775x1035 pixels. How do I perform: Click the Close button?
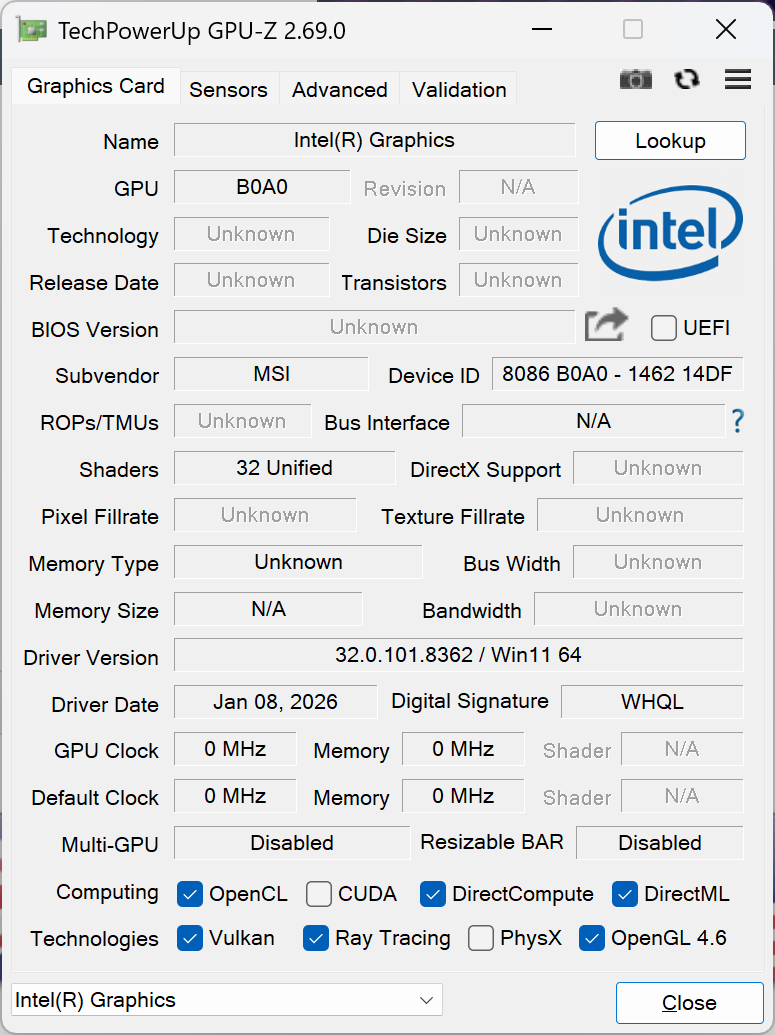(x=689, y=1003)
